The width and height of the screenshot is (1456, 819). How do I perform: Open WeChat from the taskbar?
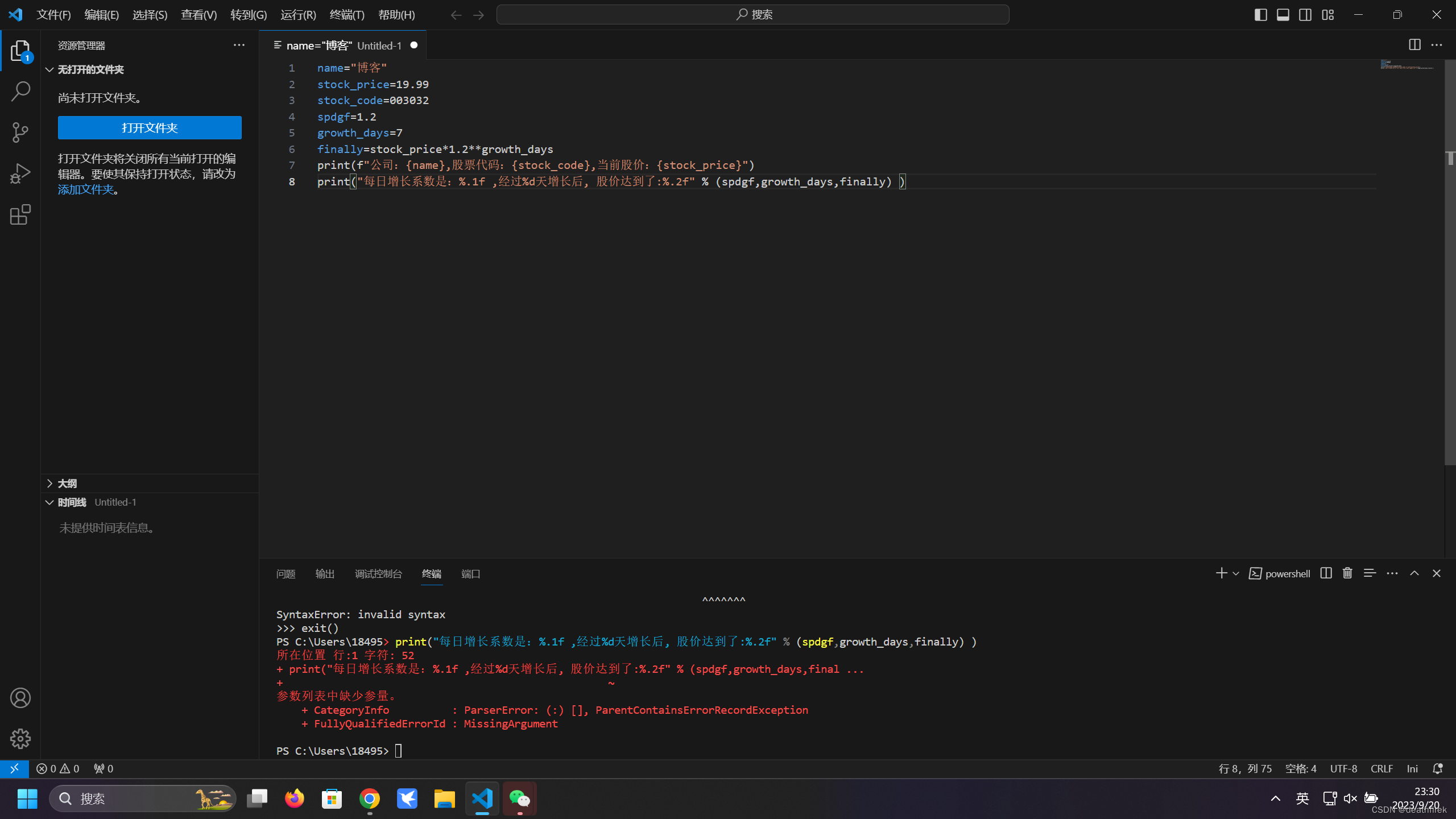519,799
